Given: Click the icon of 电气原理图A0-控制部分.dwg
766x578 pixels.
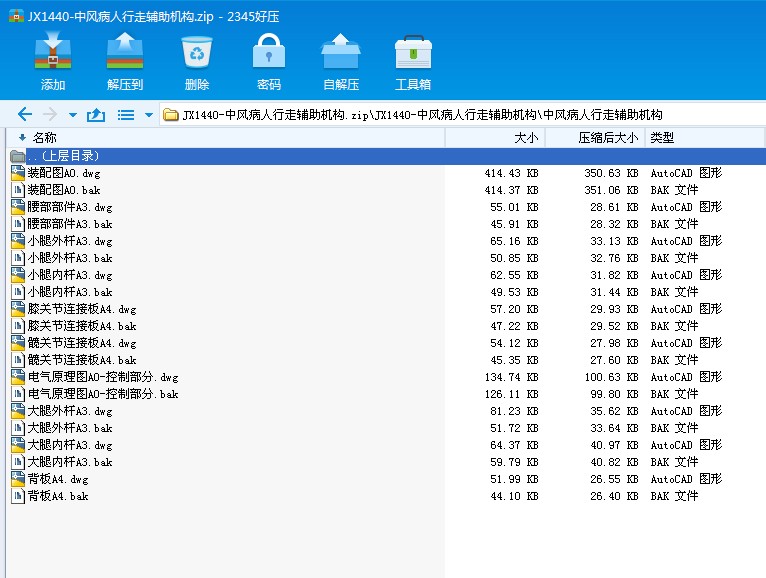Looking at the screenshot, I should (x=18, y=377).
